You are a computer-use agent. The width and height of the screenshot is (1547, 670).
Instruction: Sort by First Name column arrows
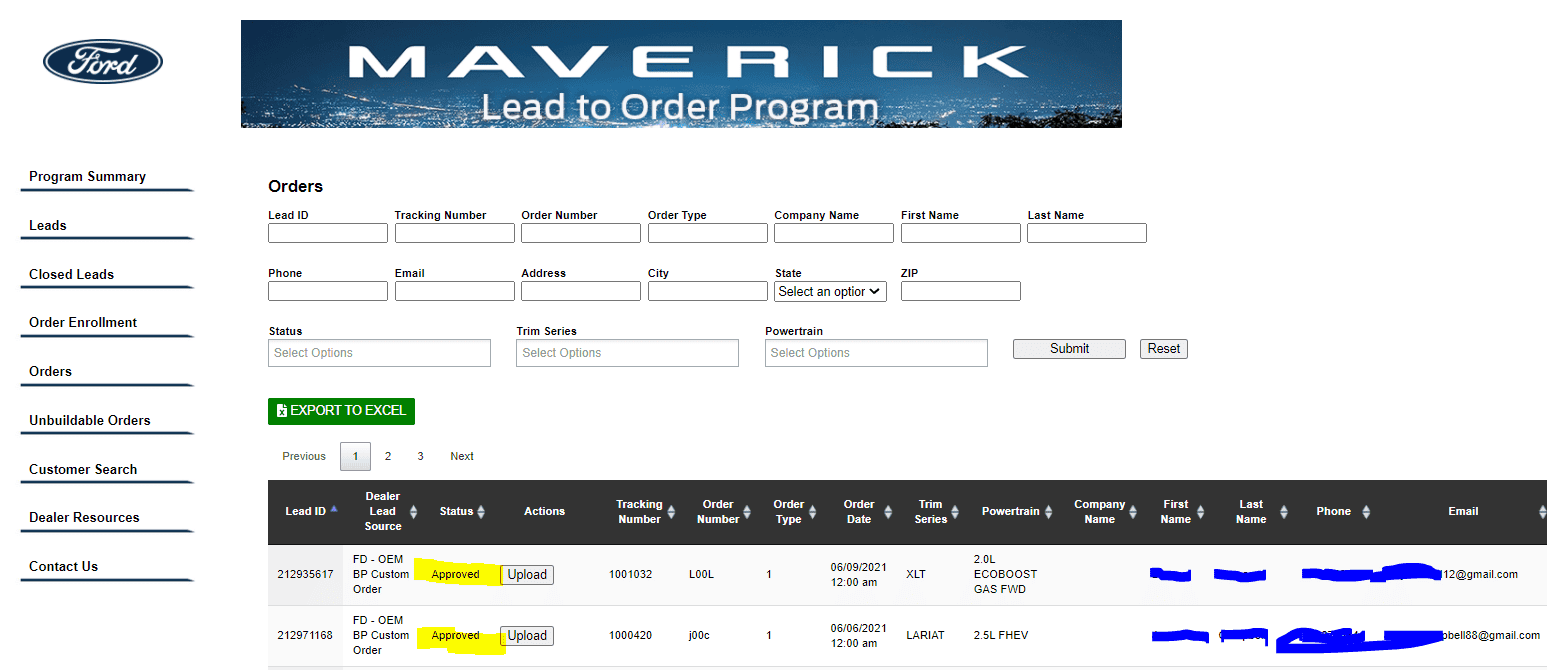point(1203,511)
